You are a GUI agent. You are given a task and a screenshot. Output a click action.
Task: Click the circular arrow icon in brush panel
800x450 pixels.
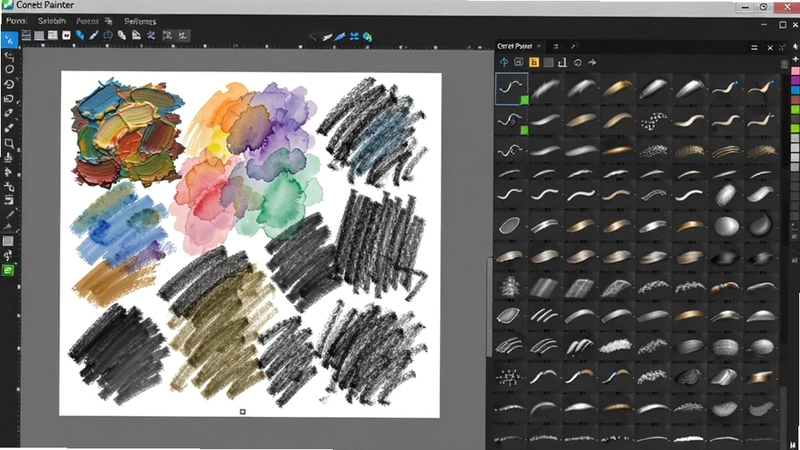578,62
